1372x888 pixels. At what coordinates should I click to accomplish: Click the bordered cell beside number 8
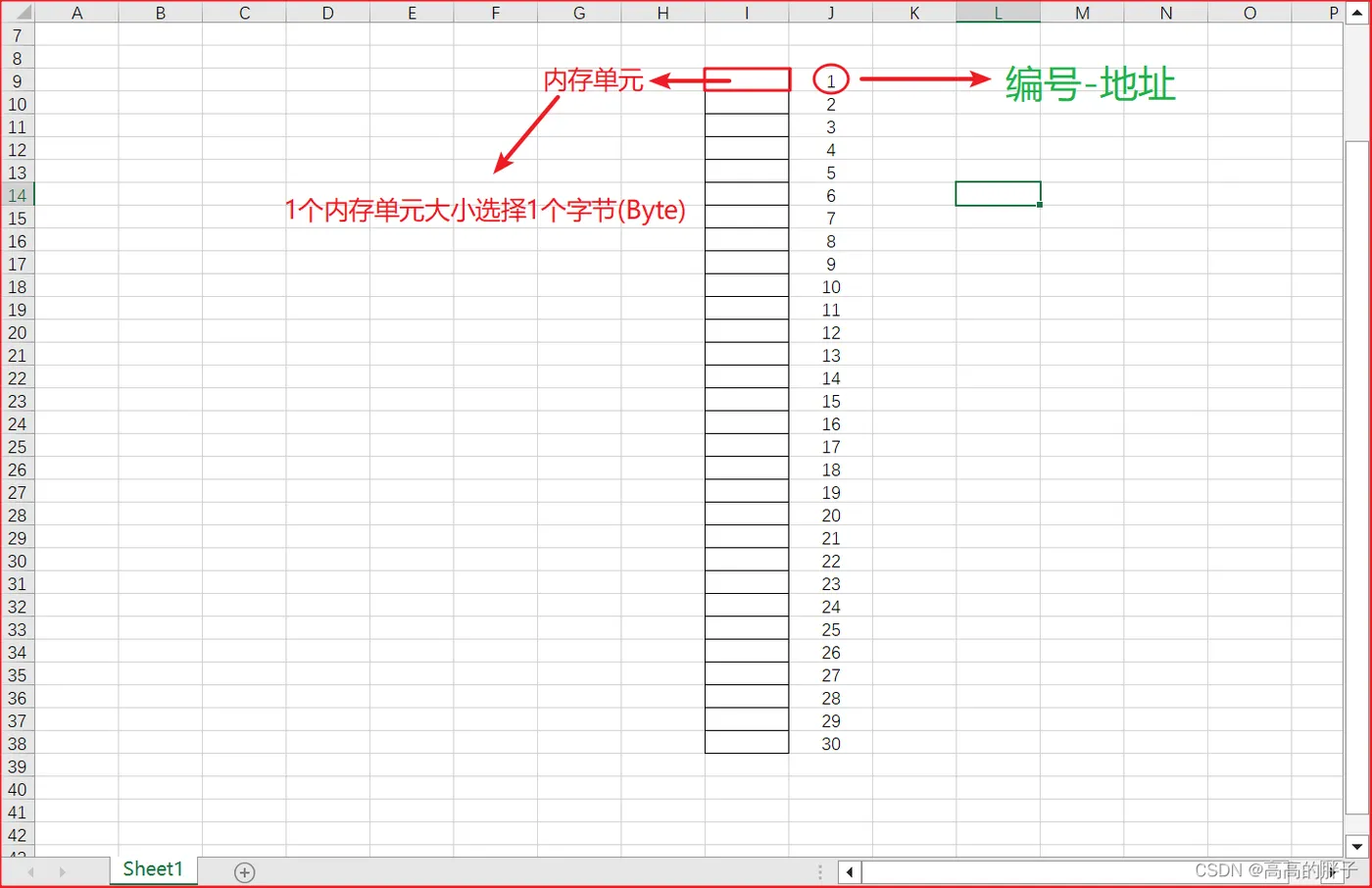[747, 240]
